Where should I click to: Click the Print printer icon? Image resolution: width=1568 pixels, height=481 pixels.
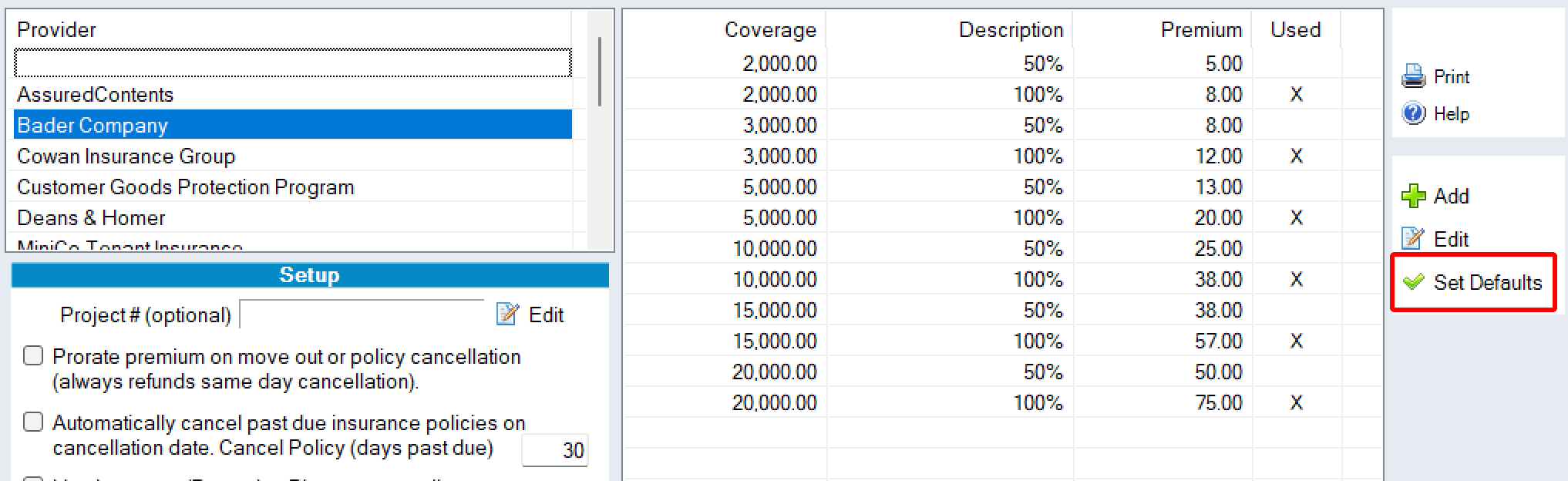pyautogui.click(x=1413, y=76)
